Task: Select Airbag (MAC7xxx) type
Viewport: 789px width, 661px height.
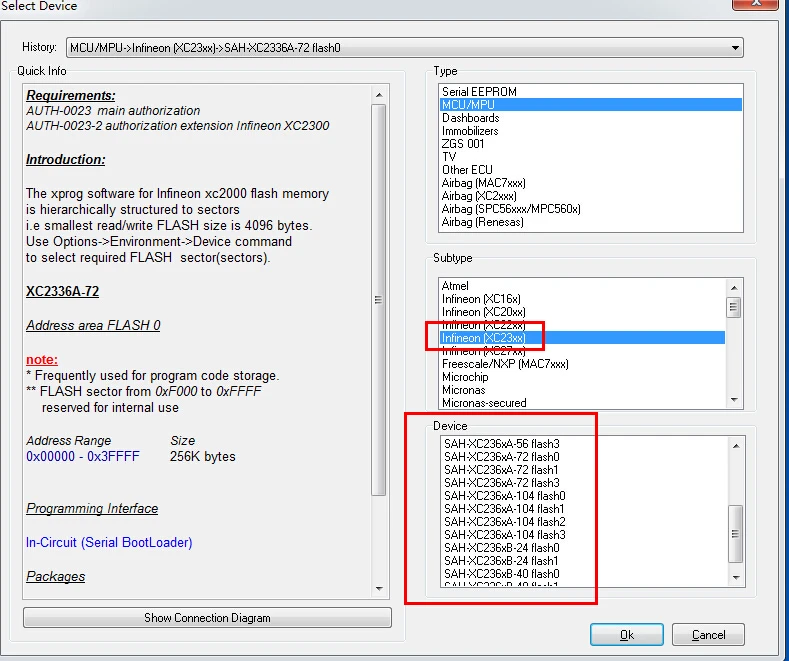Action: (590, 183)
